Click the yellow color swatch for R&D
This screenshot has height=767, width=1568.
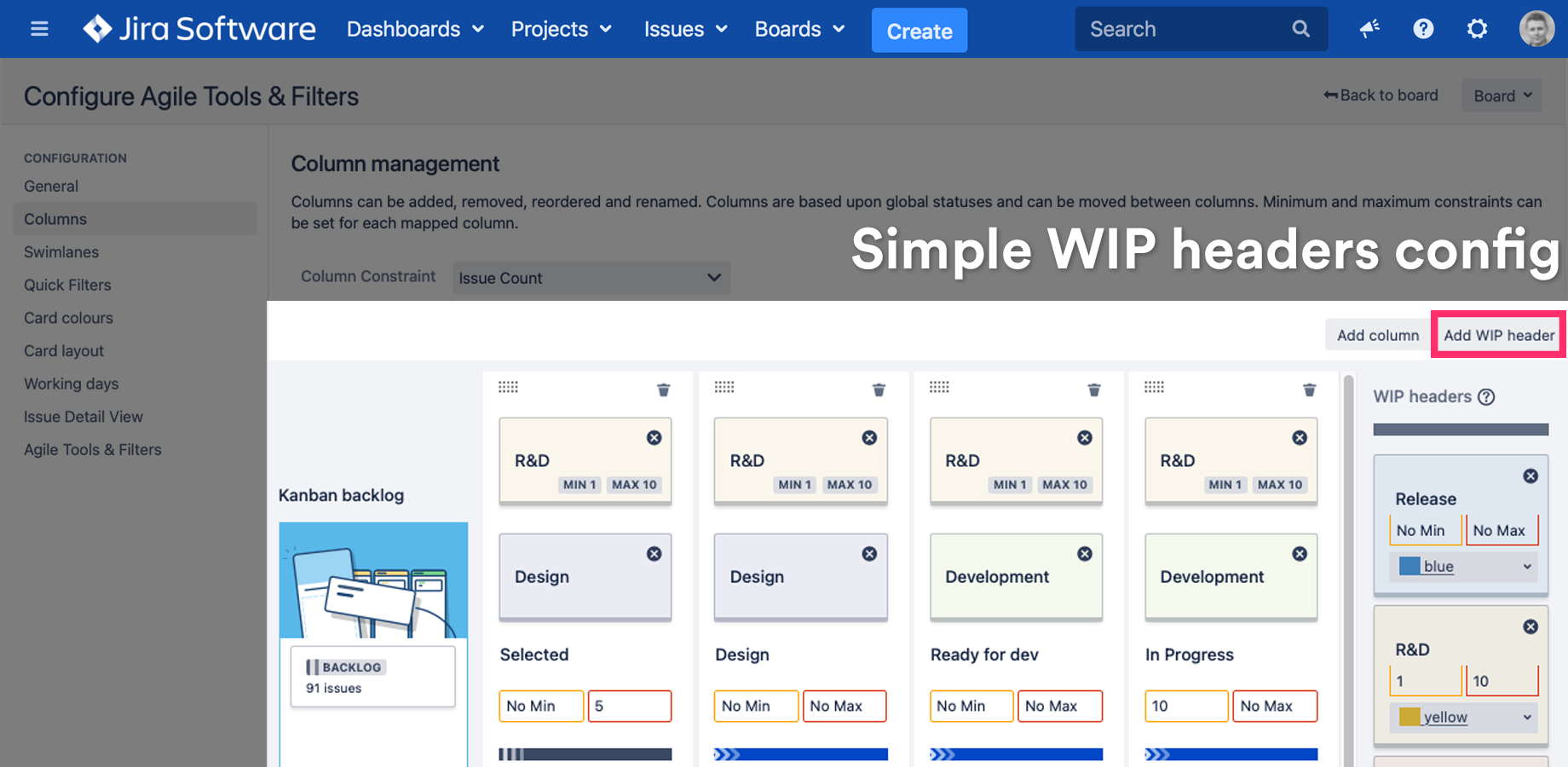pos(1409,718)
